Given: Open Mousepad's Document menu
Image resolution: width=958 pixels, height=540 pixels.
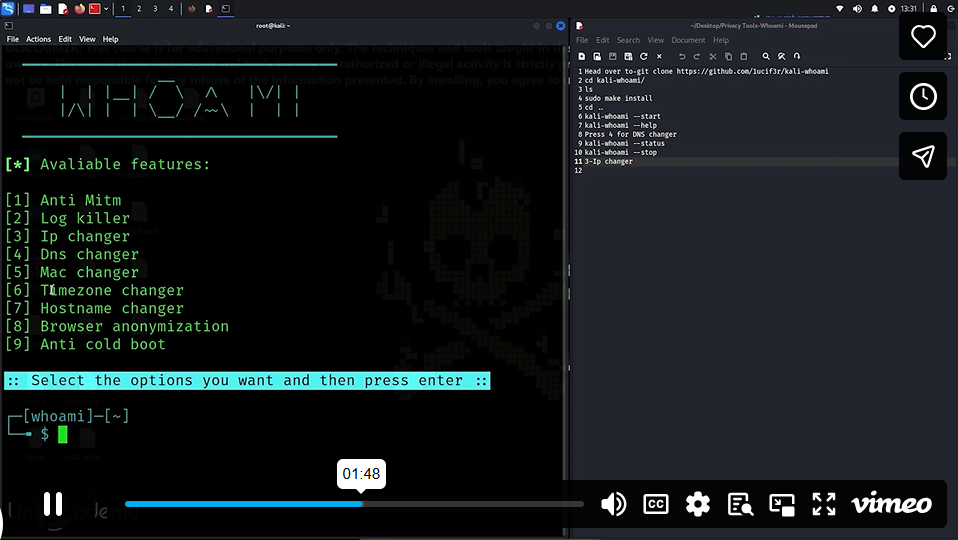Looking at the screenshot, I should point(688,40).
